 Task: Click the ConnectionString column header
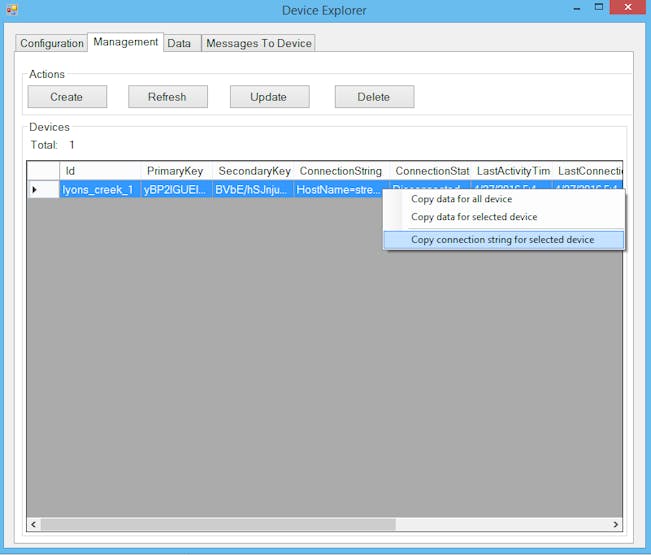[341, 171]
